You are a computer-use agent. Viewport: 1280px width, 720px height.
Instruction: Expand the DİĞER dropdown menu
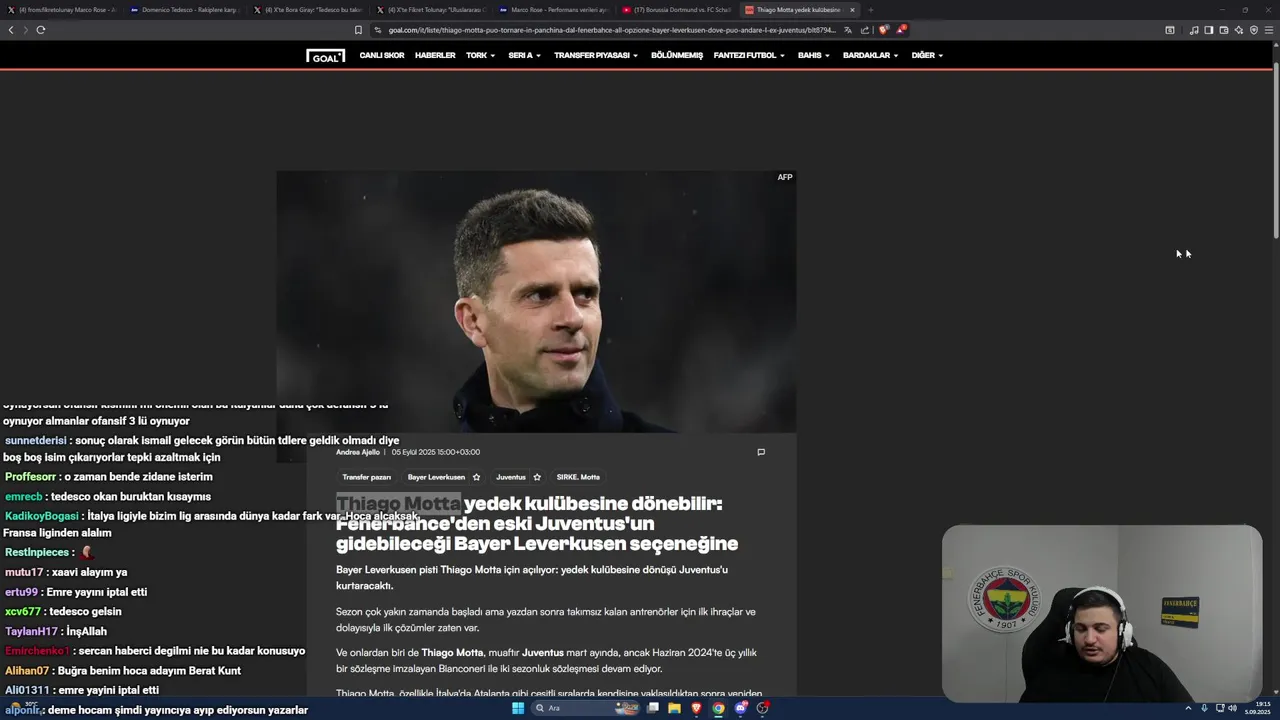point(927,56)
